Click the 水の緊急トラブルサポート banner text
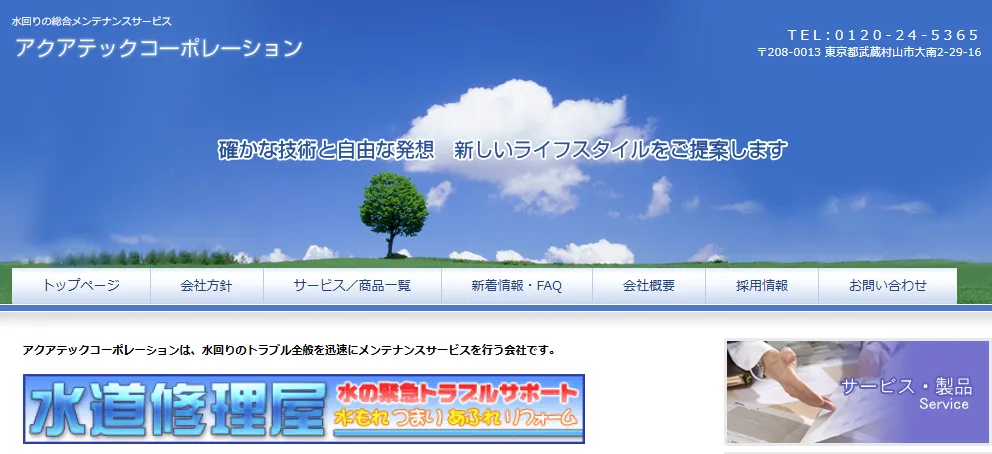992x454 pixels. 457,391
